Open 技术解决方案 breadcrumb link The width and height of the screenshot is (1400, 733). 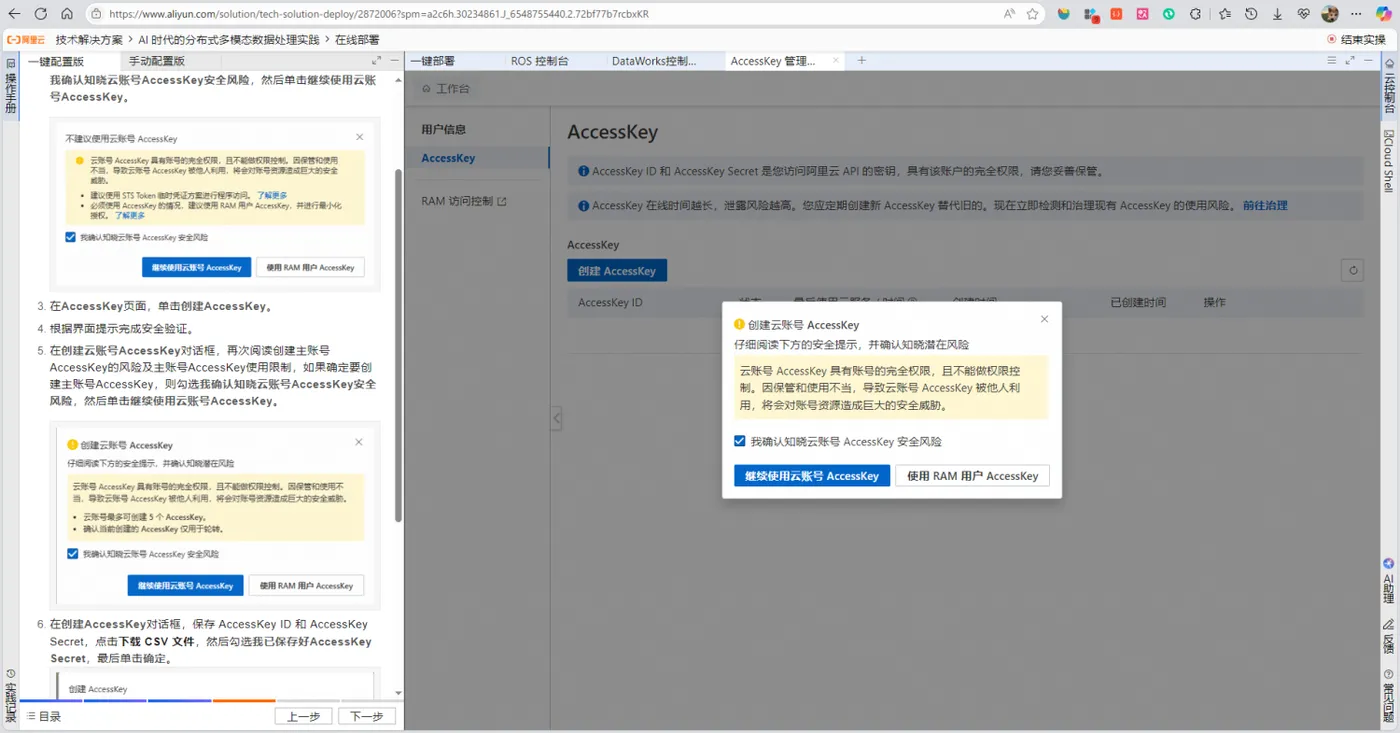pos(89,40)
